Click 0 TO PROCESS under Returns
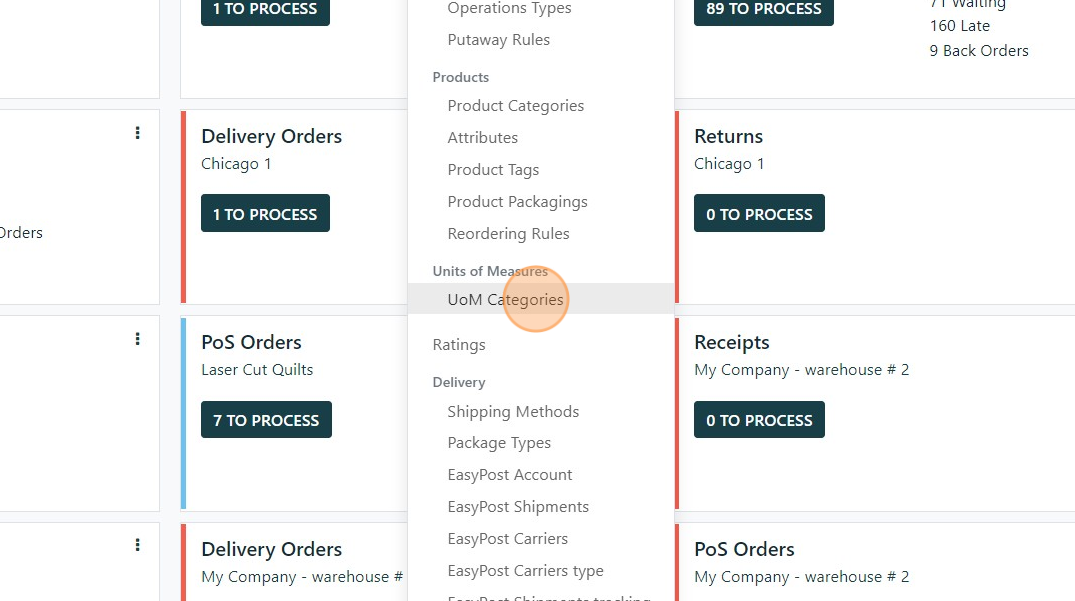 tap(759, 214)
